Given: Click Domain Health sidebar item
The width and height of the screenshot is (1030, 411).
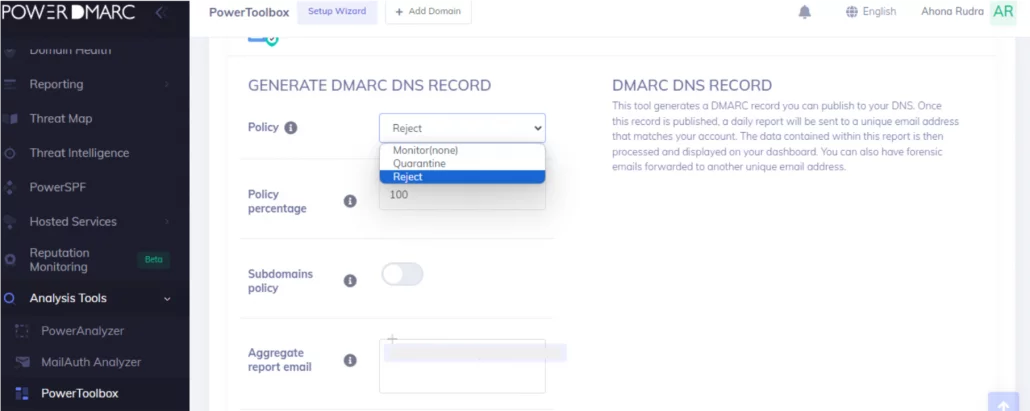Looking at the screenshot, I should pyautogui.click(x=70, y=50).
